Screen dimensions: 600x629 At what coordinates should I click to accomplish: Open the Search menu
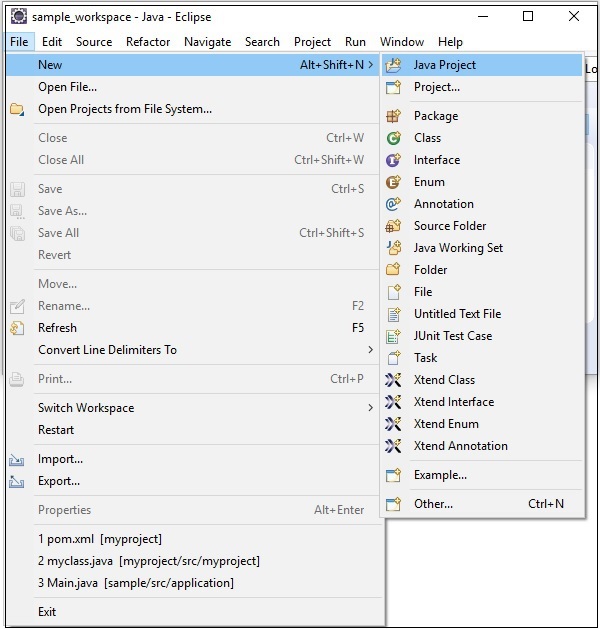[262, 42]
